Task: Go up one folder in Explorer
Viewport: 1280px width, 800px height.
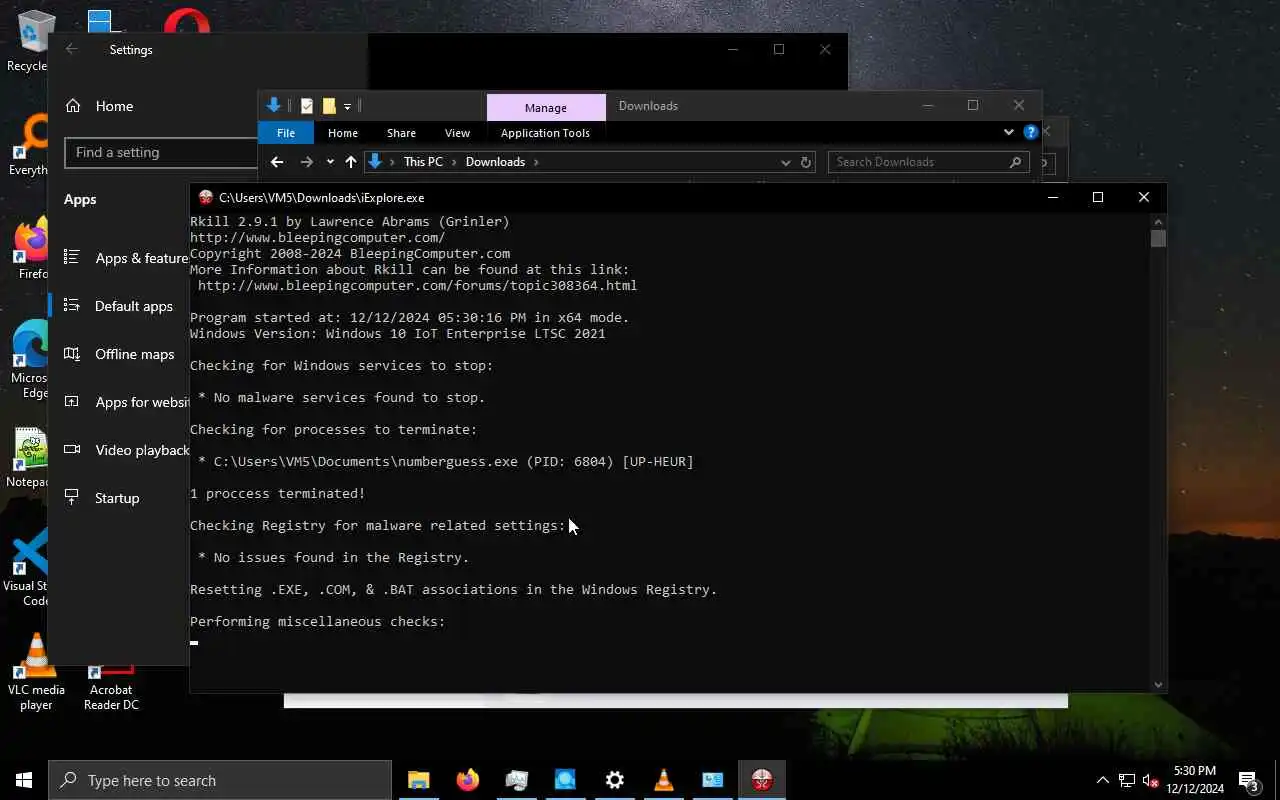Action: pos(351,162)
